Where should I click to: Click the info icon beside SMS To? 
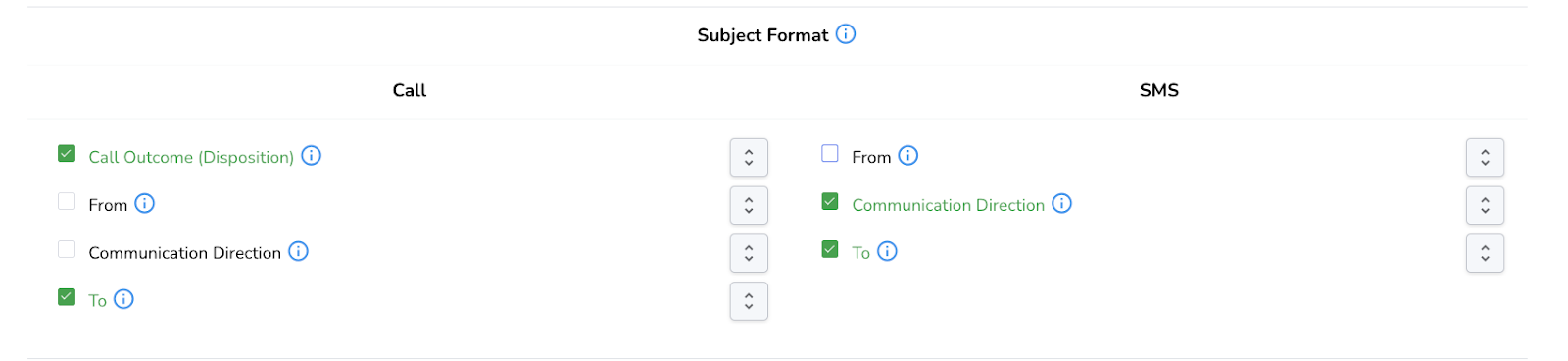(887, 252)
